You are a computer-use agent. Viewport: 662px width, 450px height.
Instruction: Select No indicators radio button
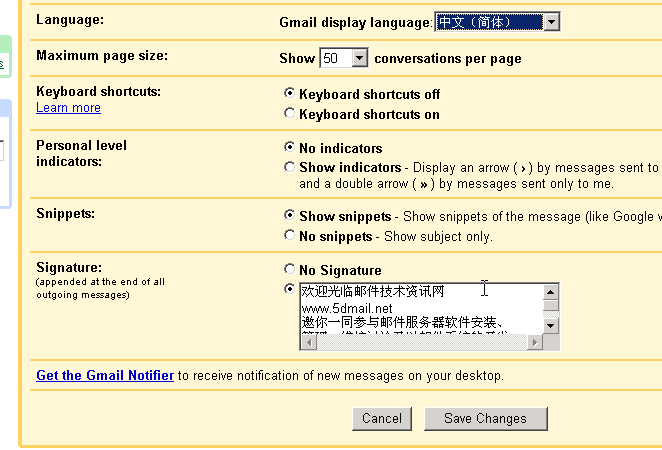(289, 146)
